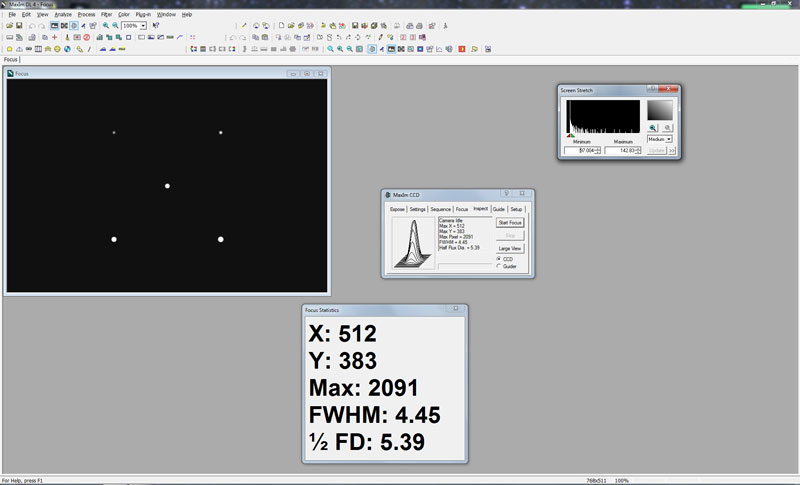The width and height of the screenshot is (800, 485).
Task: Switch to the Expose tab
Action: [x=397, y=209]
